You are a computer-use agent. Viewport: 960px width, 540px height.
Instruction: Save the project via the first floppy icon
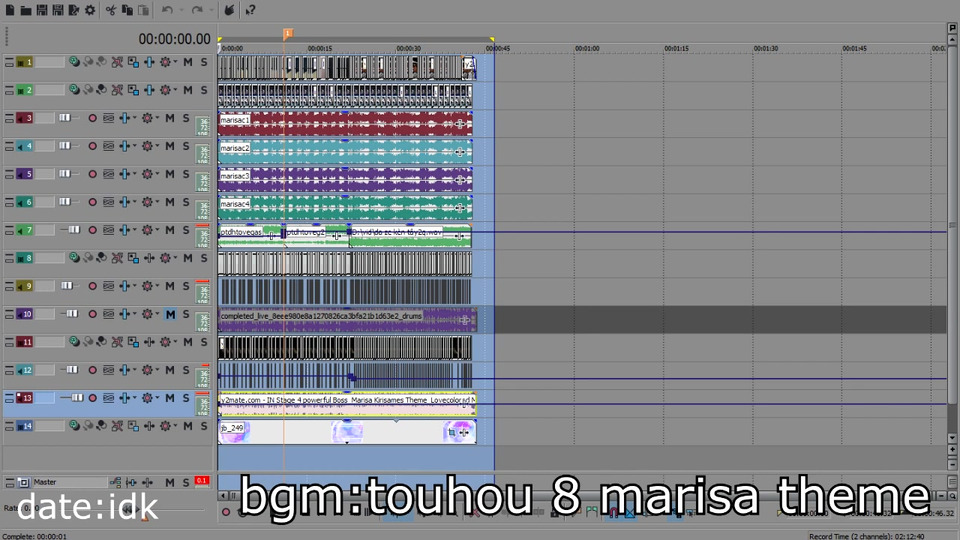(42, 10)
